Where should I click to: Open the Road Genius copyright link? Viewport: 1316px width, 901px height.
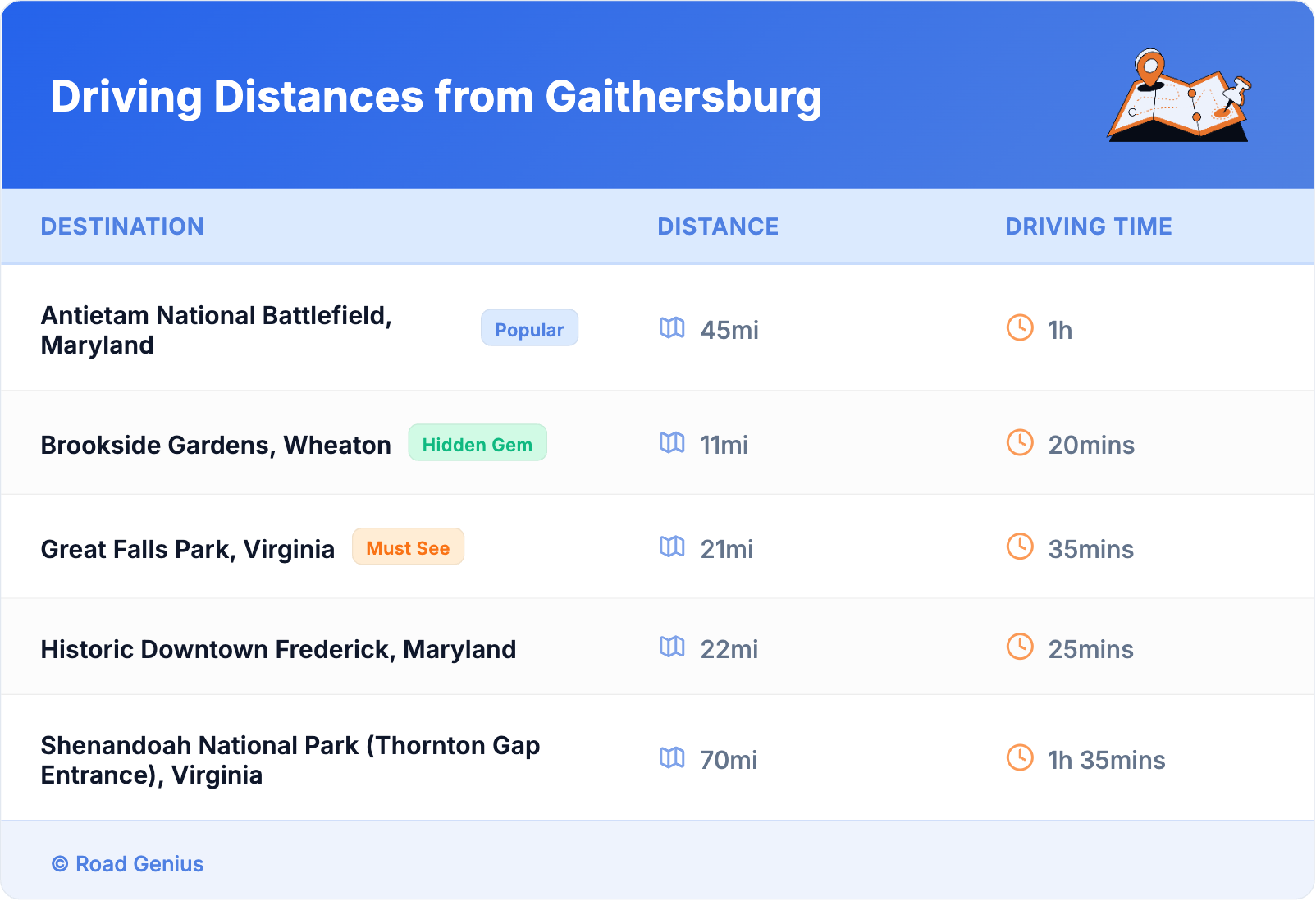coord(128,864)
